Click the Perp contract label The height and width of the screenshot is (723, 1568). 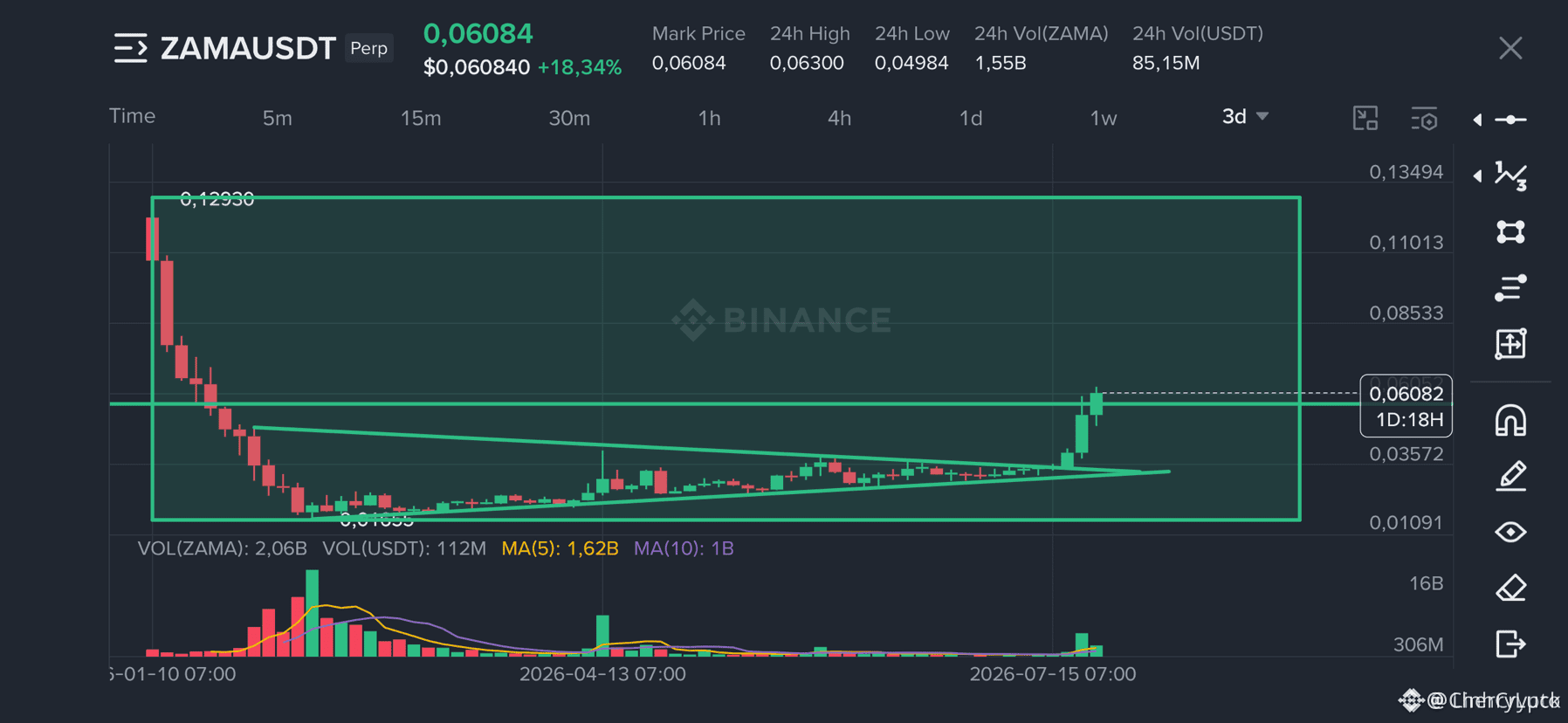(x=368, y=48)
